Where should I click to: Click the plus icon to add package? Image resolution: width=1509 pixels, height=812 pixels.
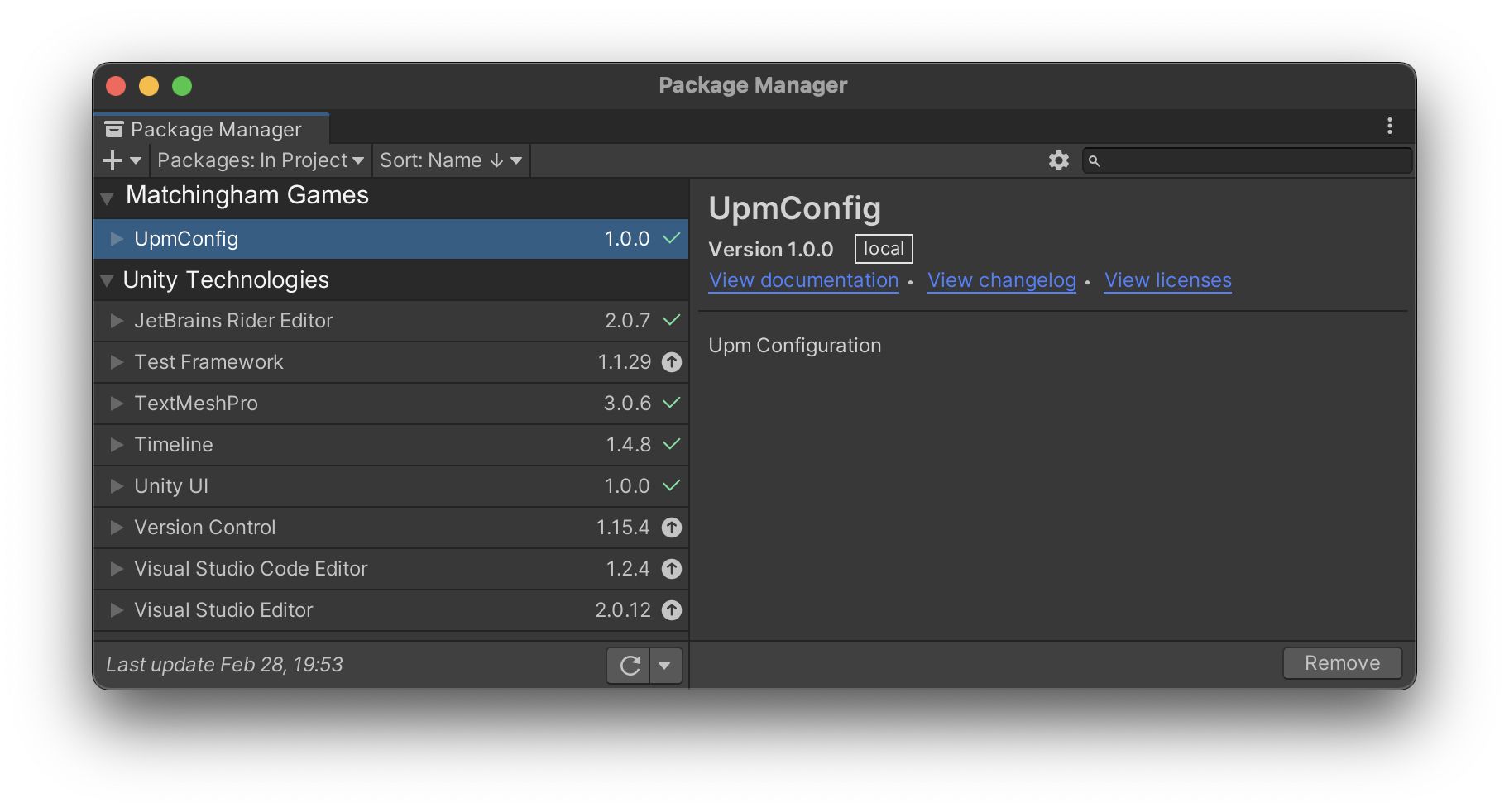[113, 160]
